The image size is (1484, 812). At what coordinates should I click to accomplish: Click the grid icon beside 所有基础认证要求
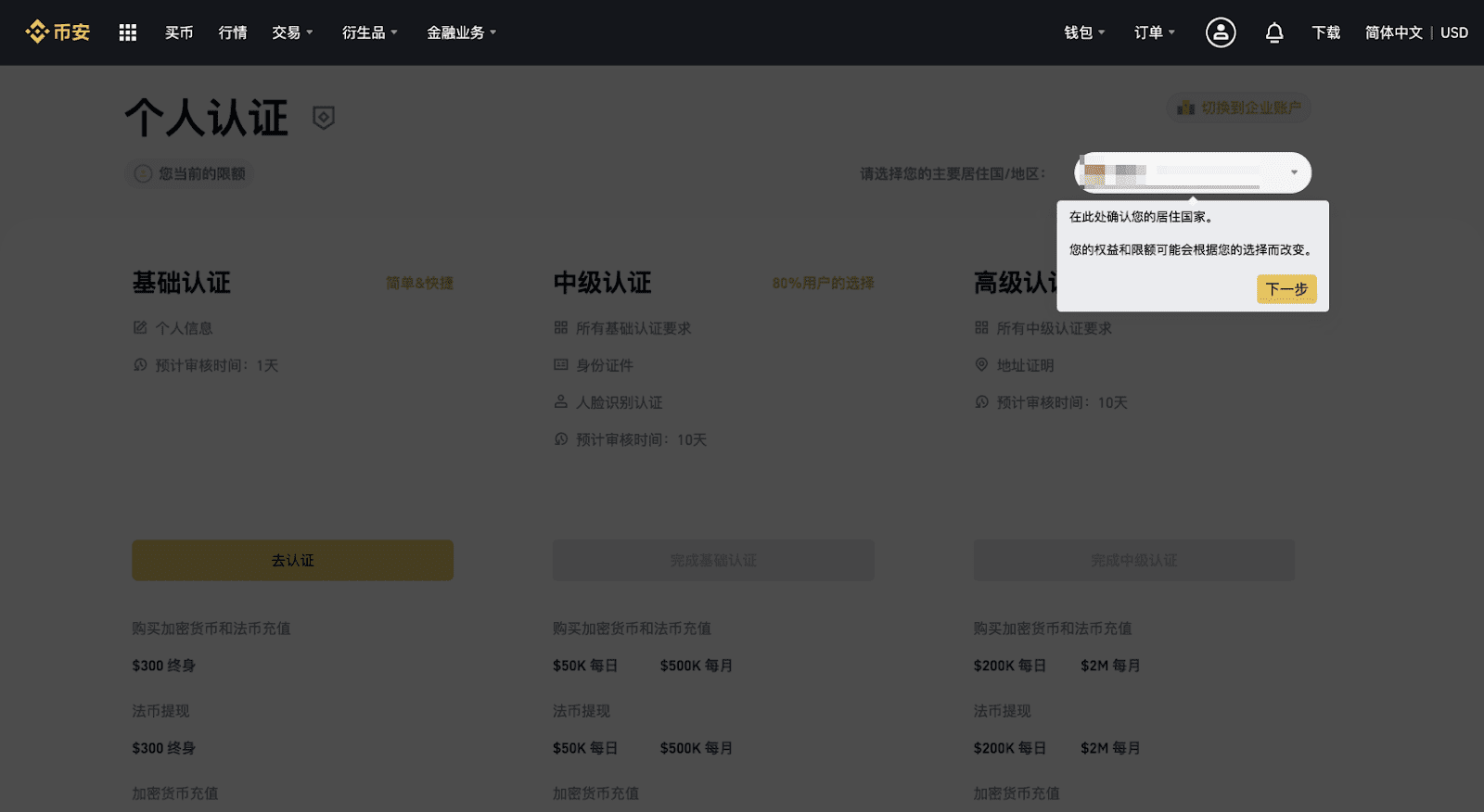561,327
